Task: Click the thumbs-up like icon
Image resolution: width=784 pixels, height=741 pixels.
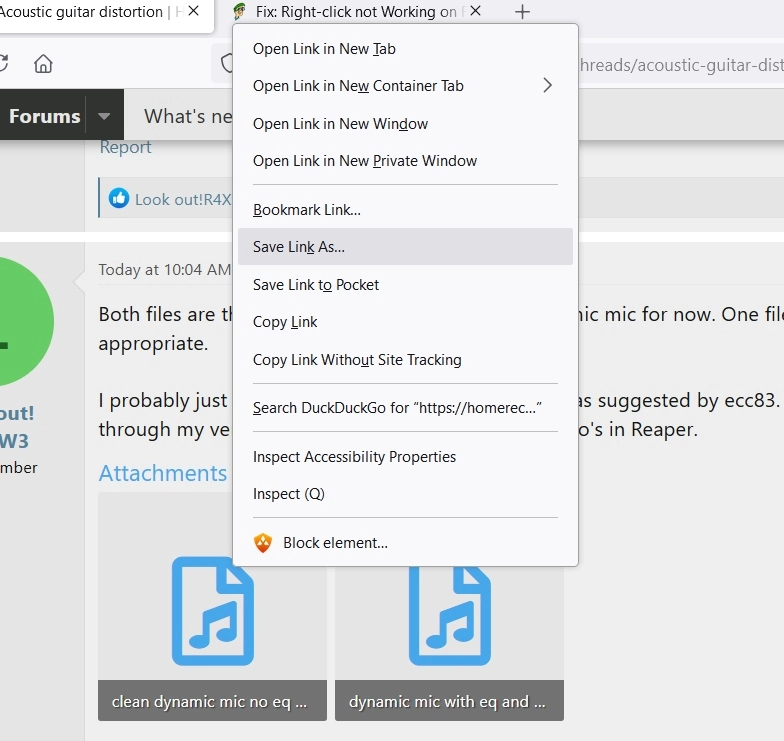Action: 119,198
